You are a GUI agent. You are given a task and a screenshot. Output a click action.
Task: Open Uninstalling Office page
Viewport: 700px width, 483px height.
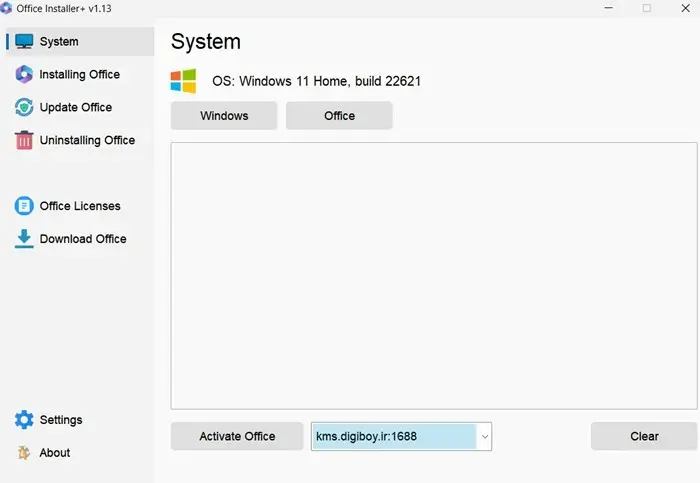click(87, 140)
